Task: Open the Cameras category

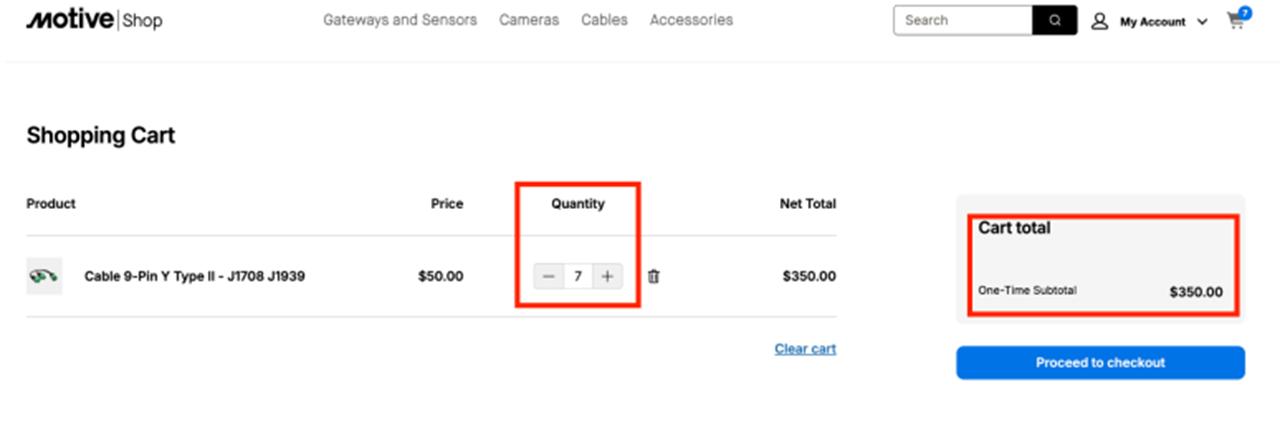Action: [529, 20]
